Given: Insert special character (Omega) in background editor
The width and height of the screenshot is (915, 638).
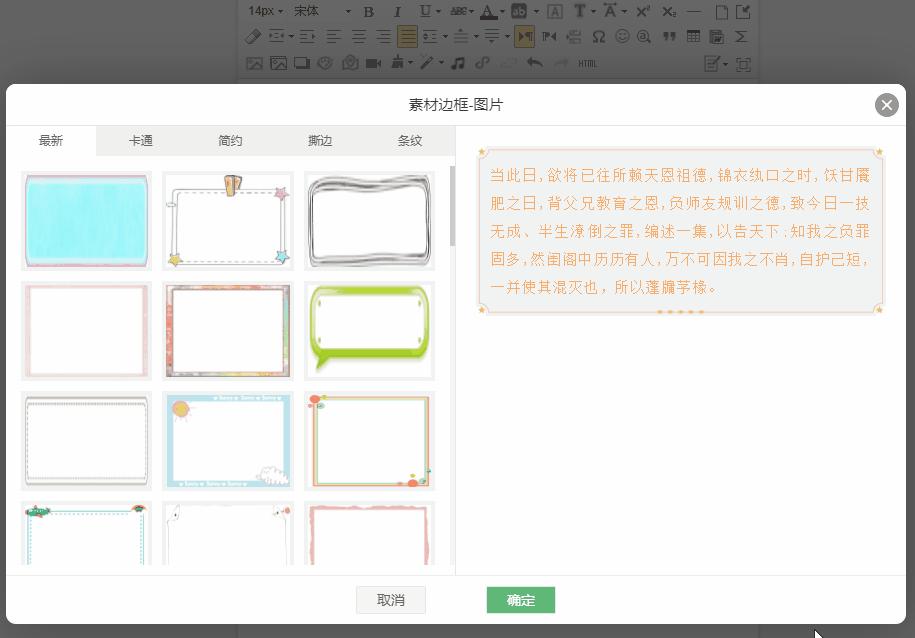Looking at the screenshot, I should pos(598,37).
